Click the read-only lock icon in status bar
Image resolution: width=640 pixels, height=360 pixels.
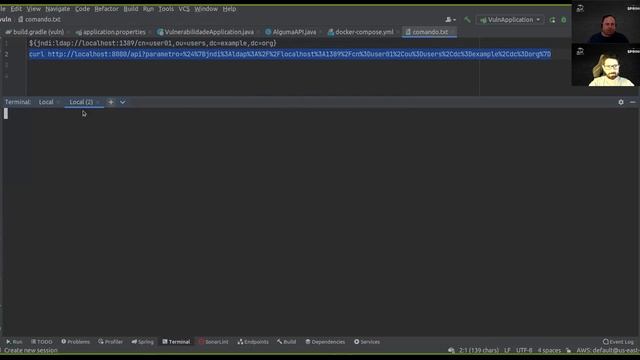pos(569,350)
